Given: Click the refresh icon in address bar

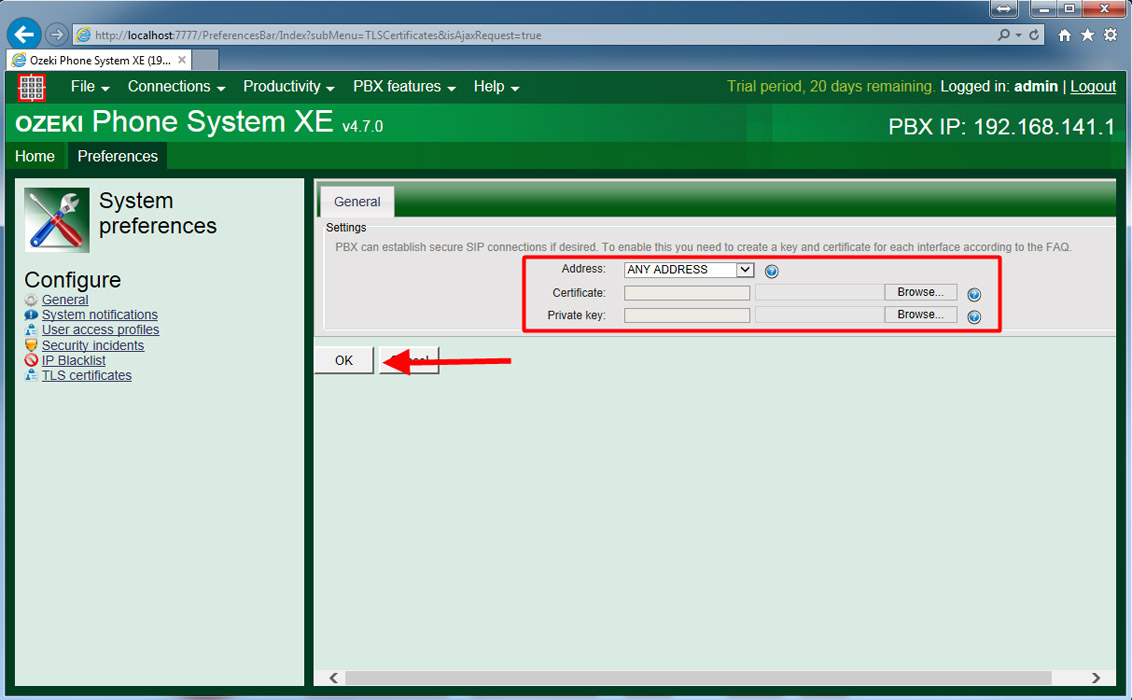Looking at the screenshot, I should (1035, 35).
